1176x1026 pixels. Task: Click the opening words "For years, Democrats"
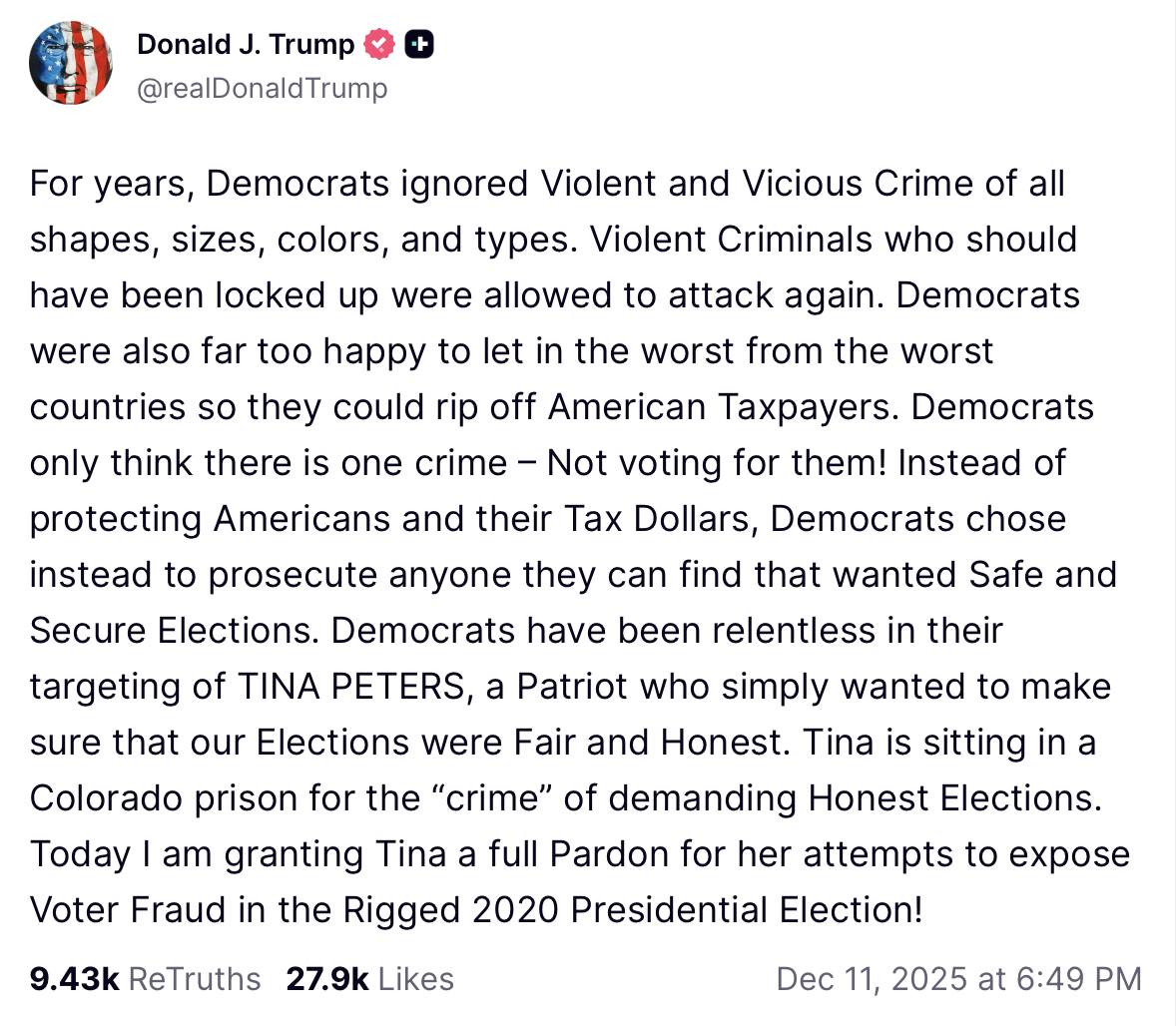click(x=209, y=184)
